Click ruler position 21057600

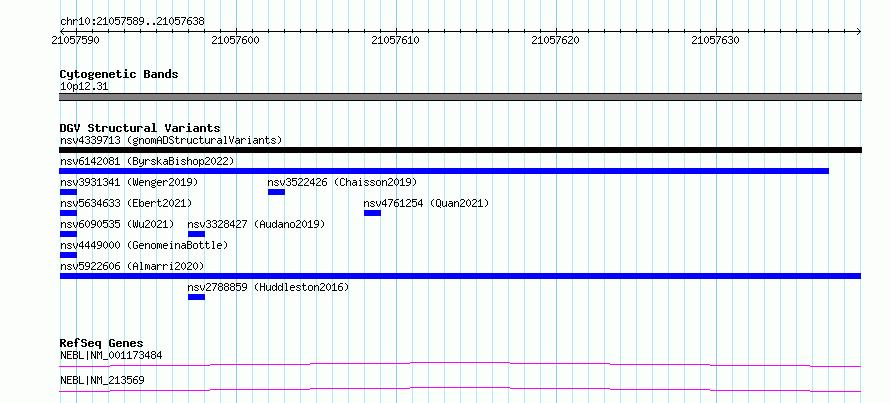point(236,40)
